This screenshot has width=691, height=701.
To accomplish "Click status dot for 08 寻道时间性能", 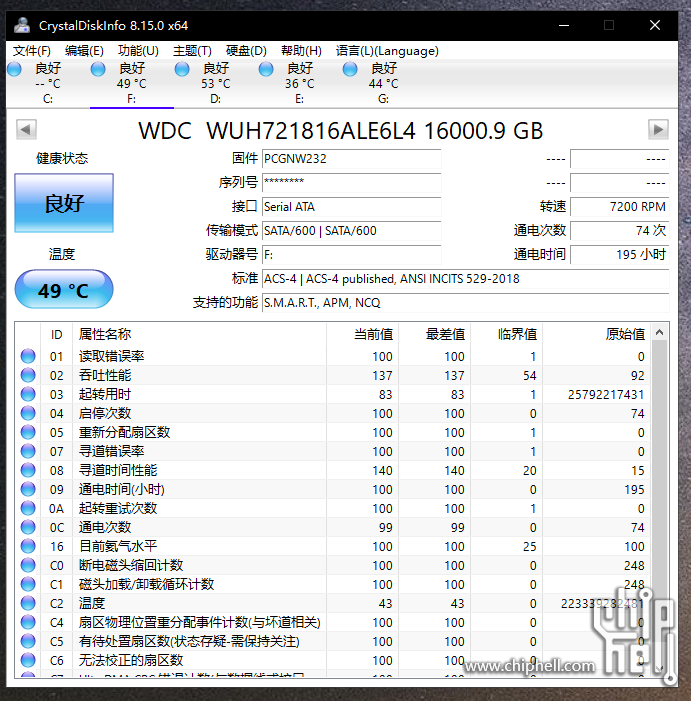I will (x=28, y=470).
